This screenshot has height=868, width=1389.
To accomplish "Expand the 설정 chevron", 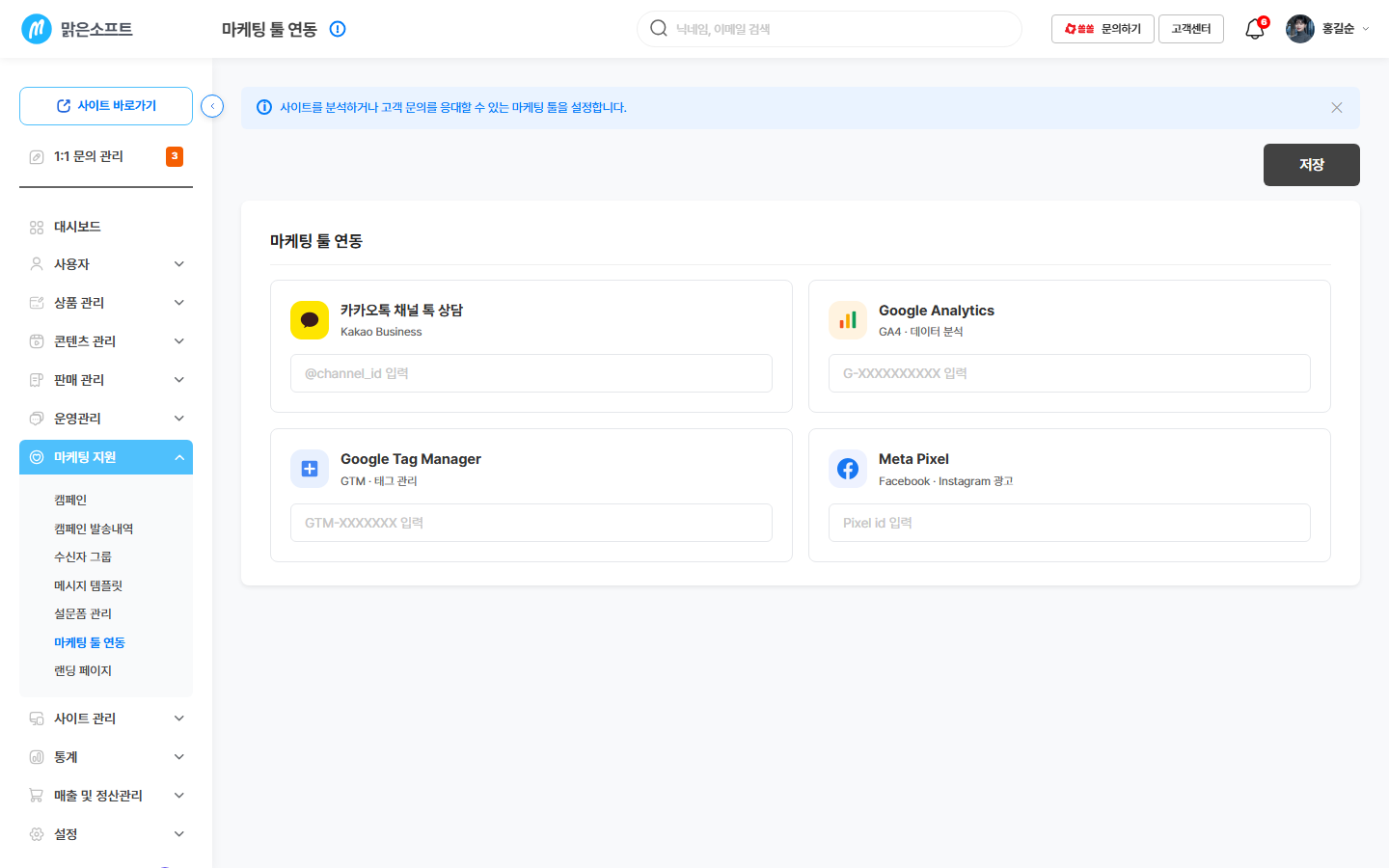I will pos(179,834).
